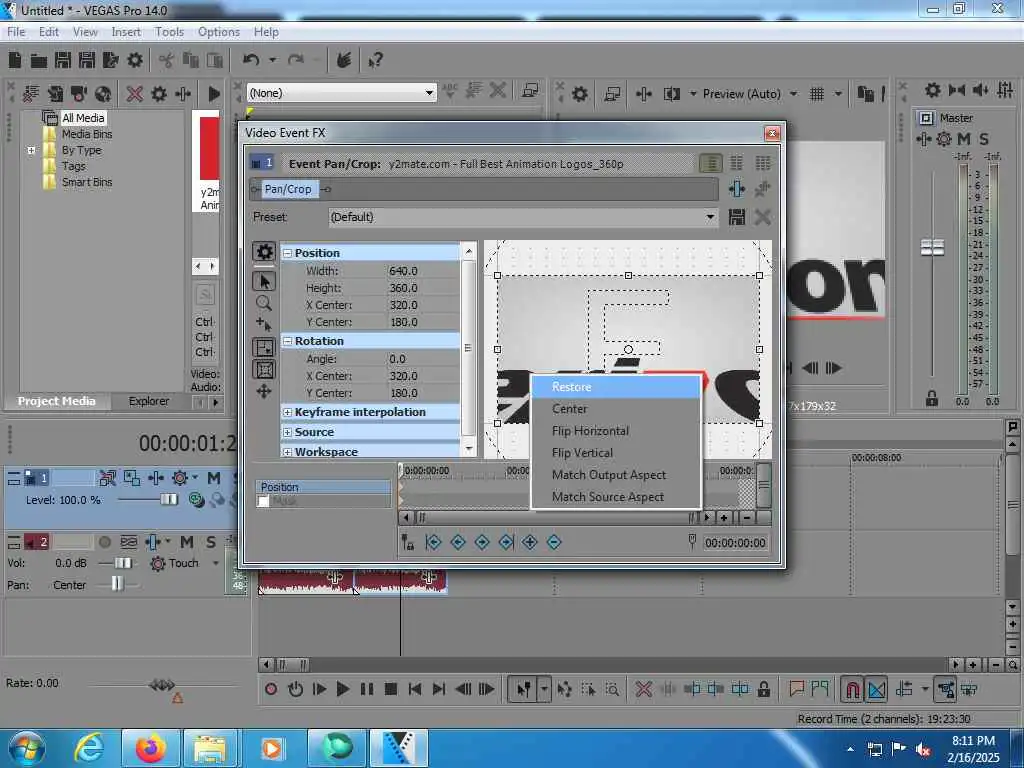Switch to the Explorer tab
Image resolution: width=1024 pixels, height=768 pixels.
pos(148,401)
